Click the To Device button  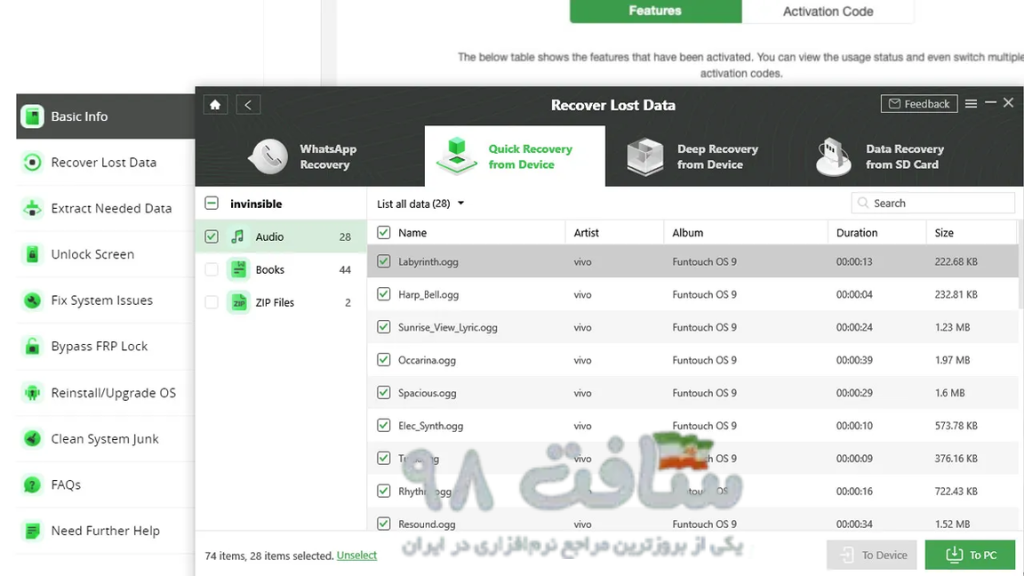(x=872, y=555)
